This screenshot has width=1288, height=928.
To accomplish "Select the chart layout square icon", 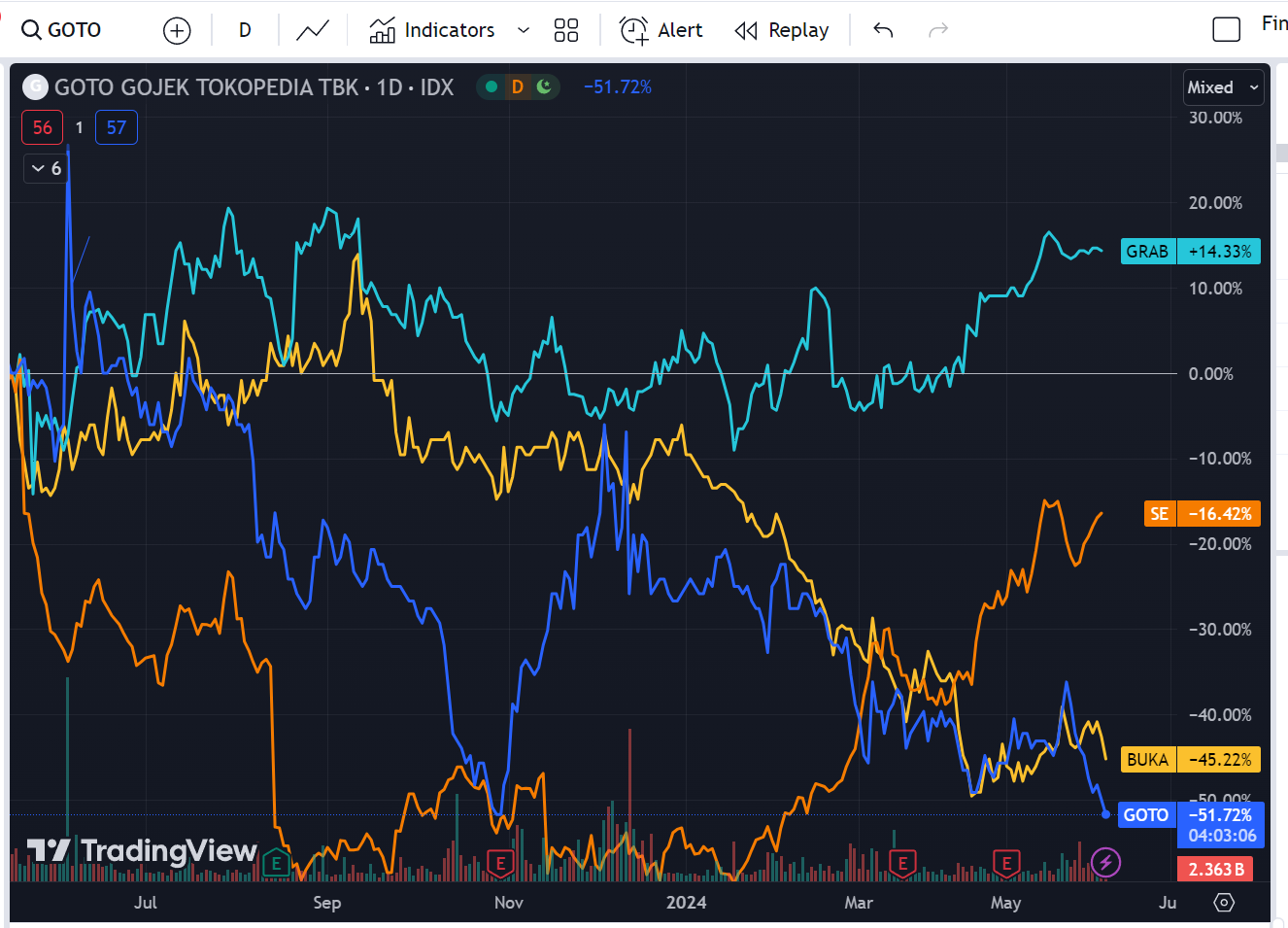I will [x=1227, y=29].
